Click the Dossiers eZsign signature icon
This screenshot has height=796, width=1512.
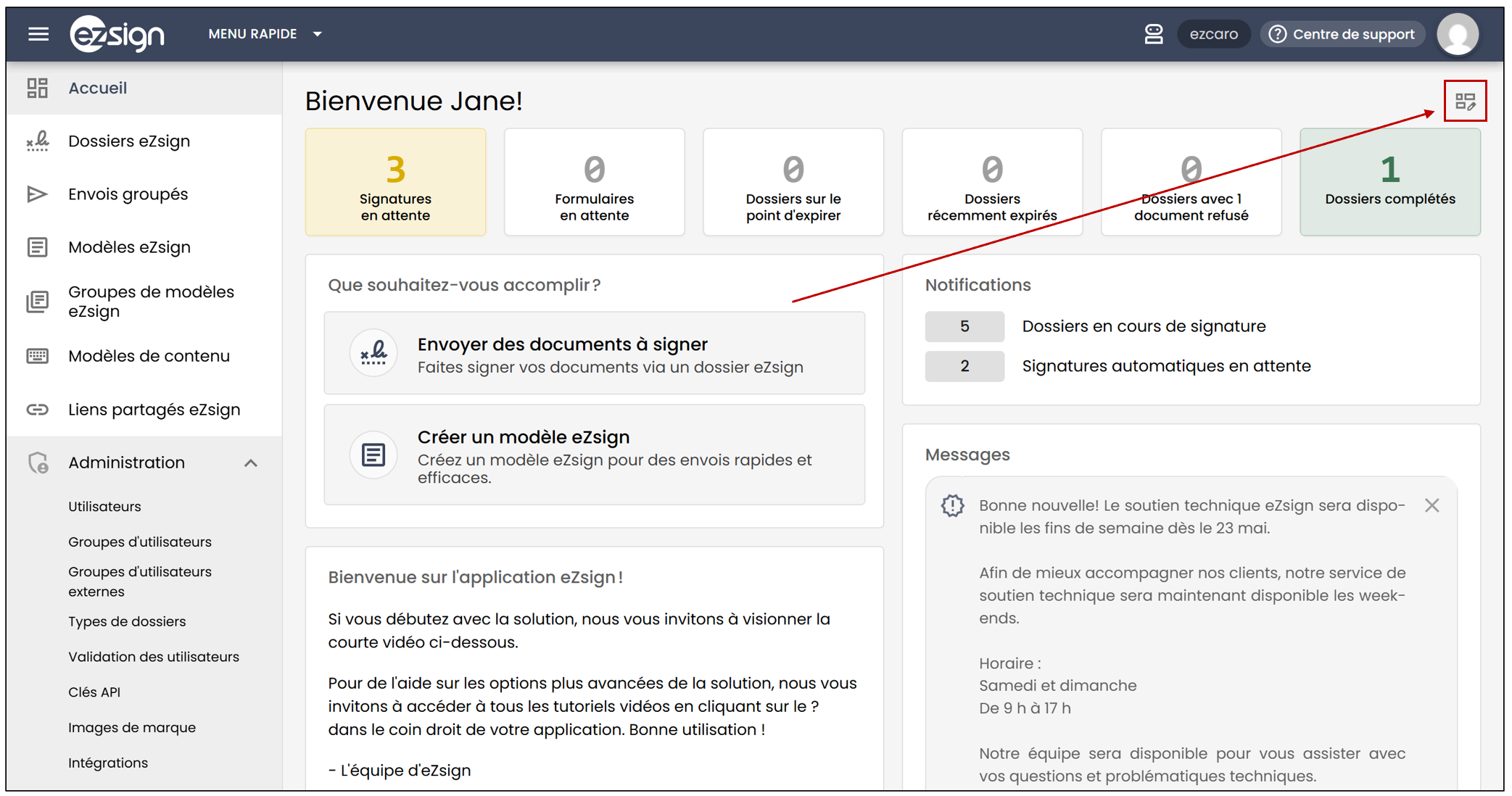pos(38,141)
